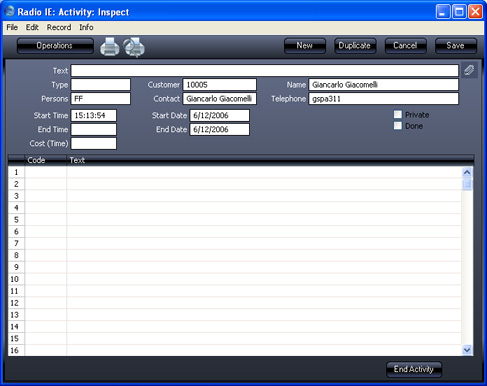This screenshot has width=487, height=386.
Task: Click the vertical scrollbar thumb
Action: pyautogui.click(x=467, y=184)
